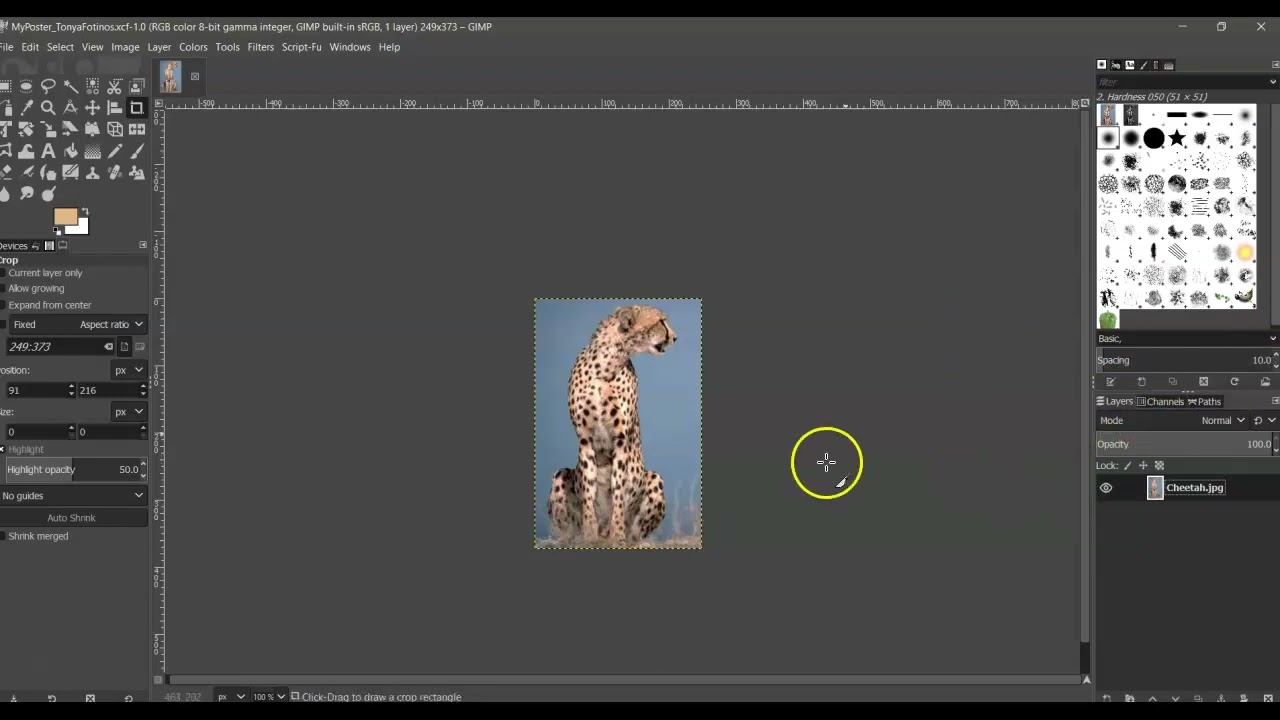Select the Clone stamp tool

[93, 172]
